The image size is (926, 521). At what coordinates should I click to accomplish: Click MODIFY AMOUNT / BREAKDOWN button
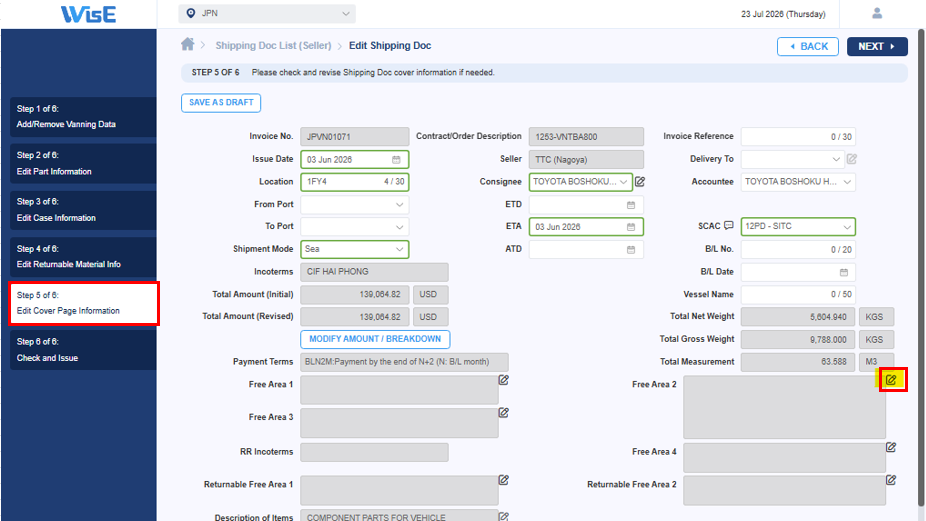pyautogui.click(x=375, y=339)
